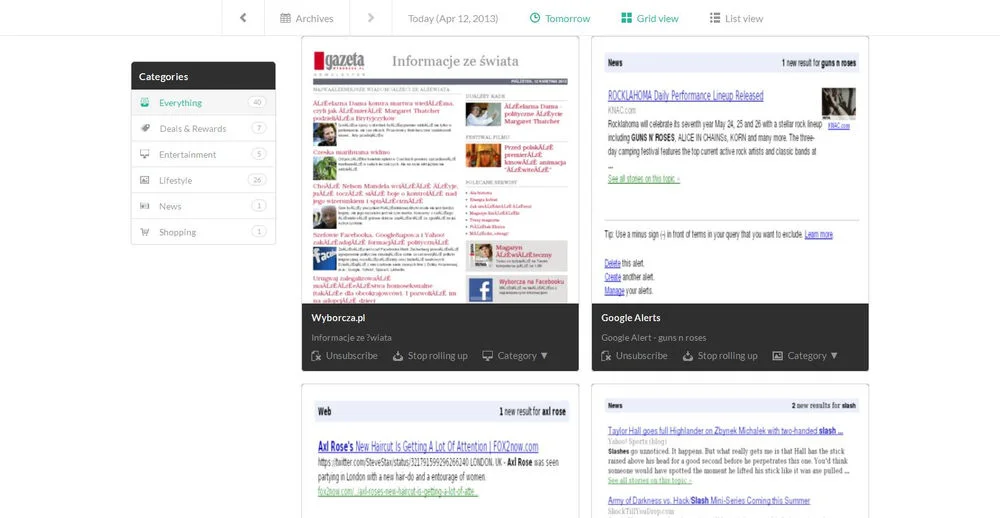Screen dimensions: 1000x518
Task: Select the Shopping category
Action: pos(203,232)
